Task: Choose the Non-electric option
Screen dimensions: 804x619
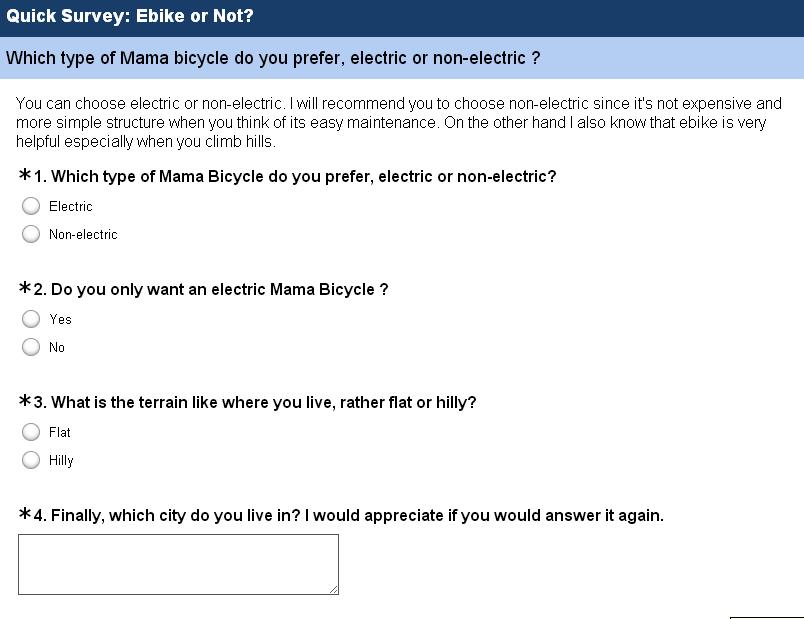Action: coord(31,234)
